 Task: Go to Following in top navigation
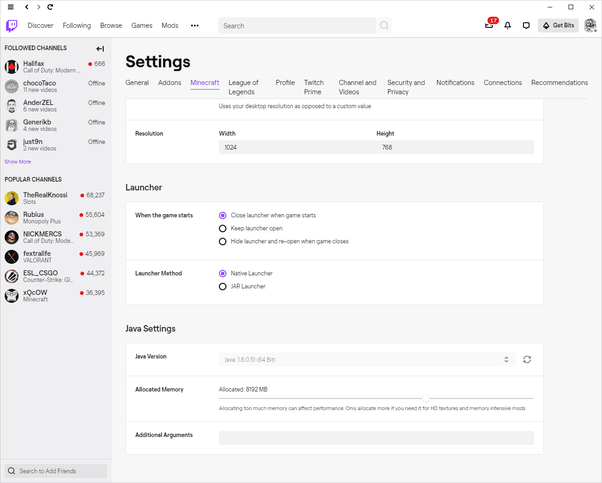(77, 26)
